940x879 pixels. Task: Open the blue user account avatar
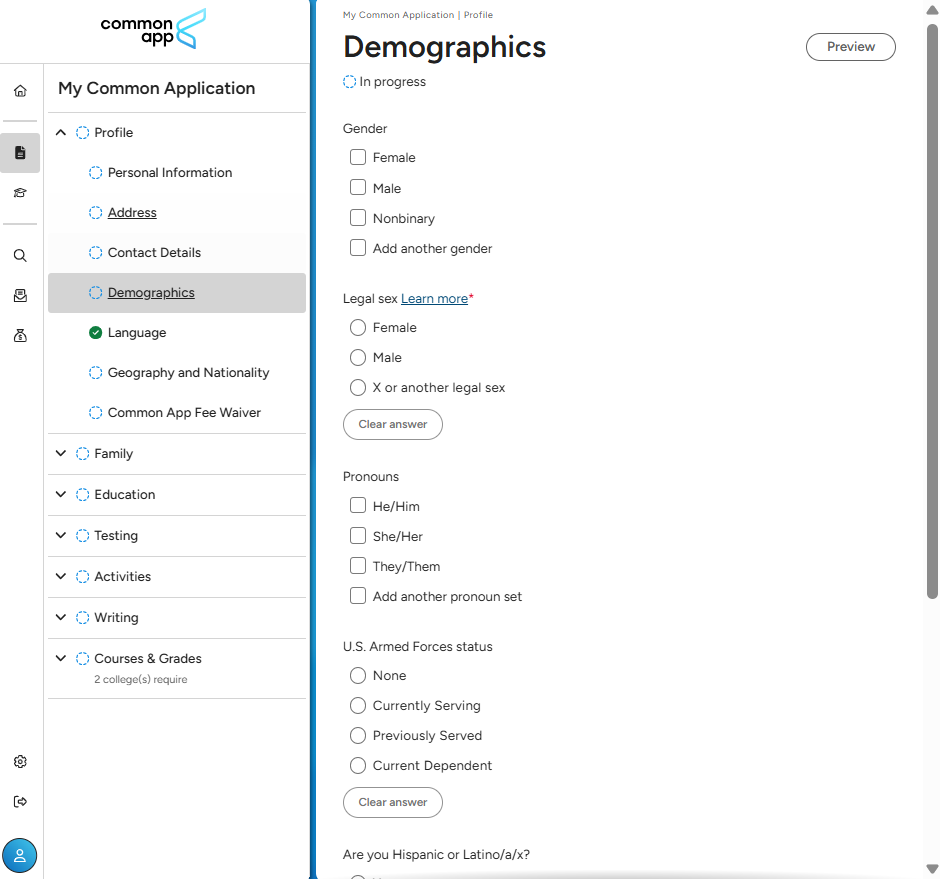(x=20, y=855)
